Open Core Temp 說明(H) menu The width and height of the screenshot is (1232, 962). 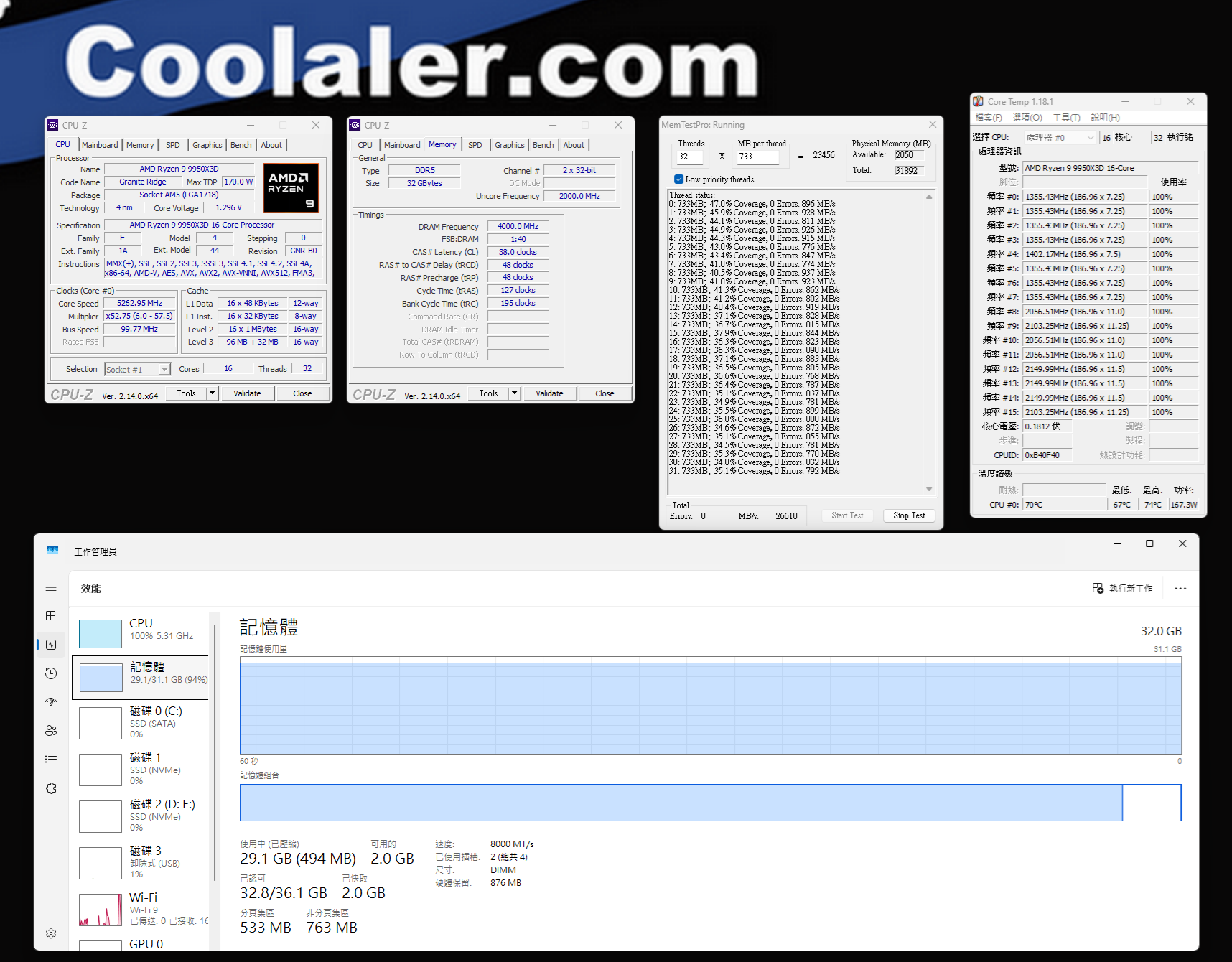[1105, 118]
